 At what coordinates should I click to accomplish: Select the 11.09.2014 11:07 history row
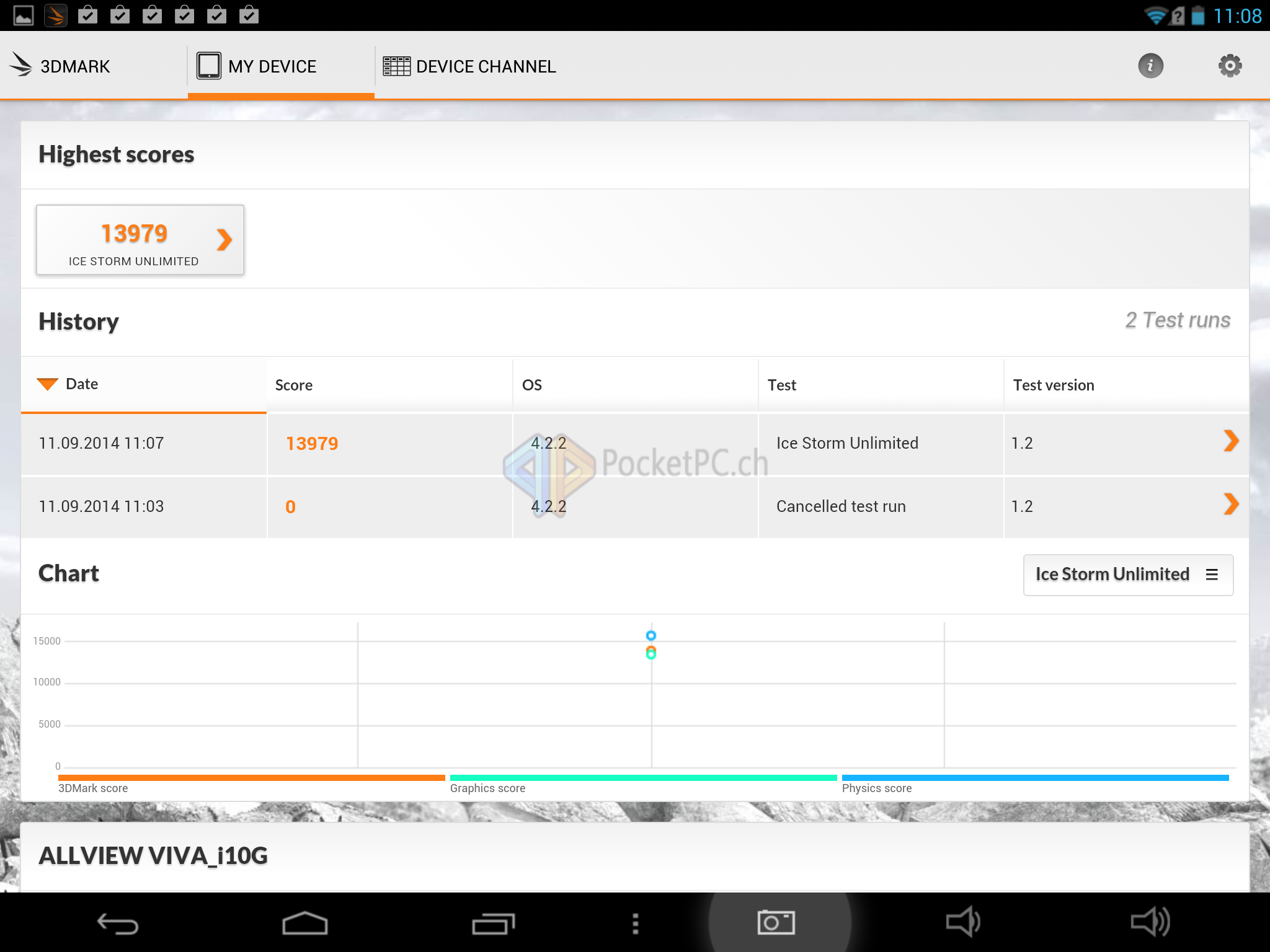[x=635, y=444]
